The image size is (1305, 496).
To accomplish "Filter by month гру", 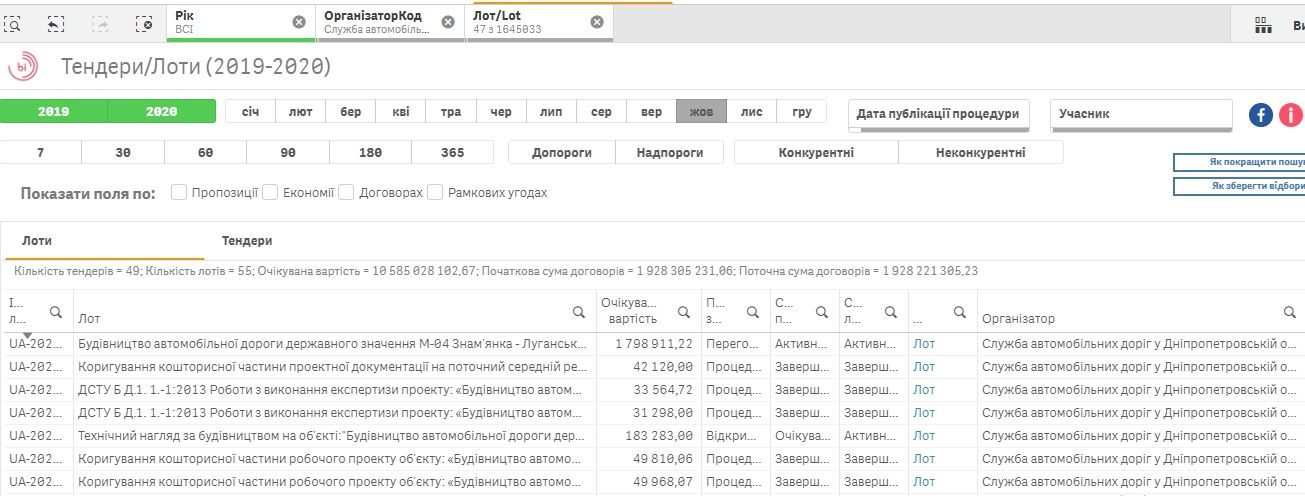I will point(802,111).
